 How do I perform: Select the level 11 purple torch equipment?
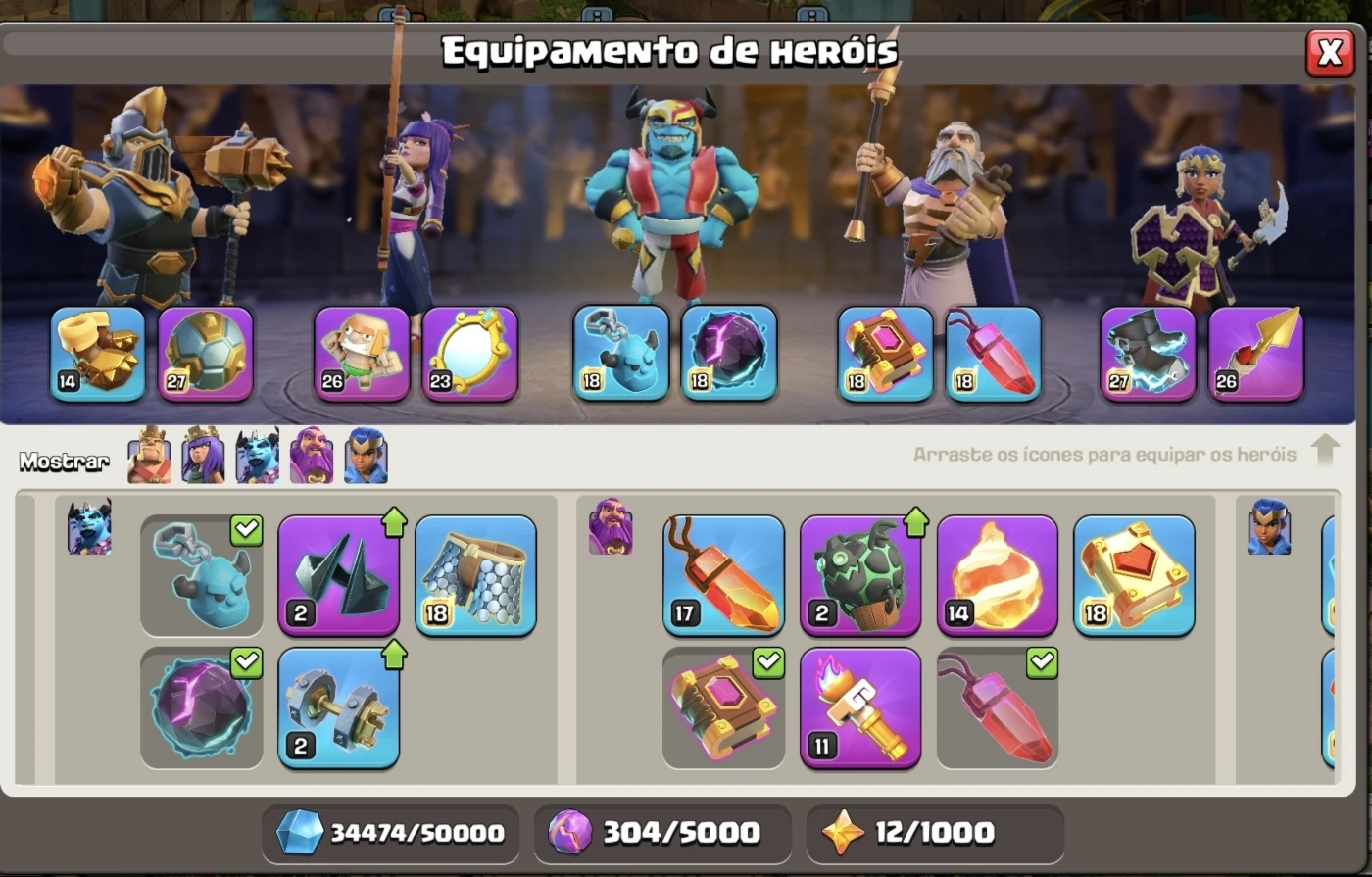click(x=860, y=708)
